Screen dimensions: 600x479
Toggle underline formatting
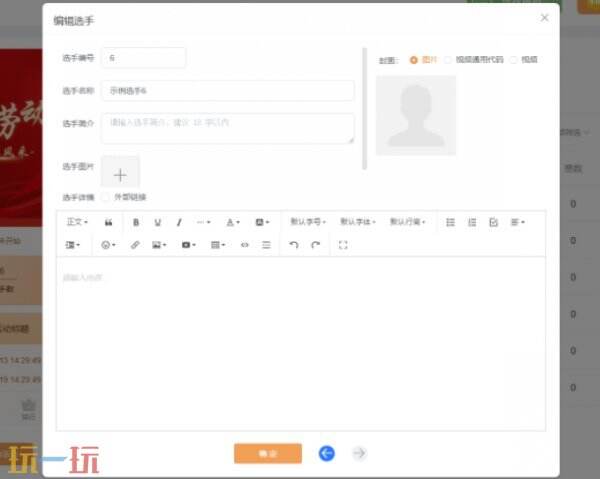click(x=158, y=222)
